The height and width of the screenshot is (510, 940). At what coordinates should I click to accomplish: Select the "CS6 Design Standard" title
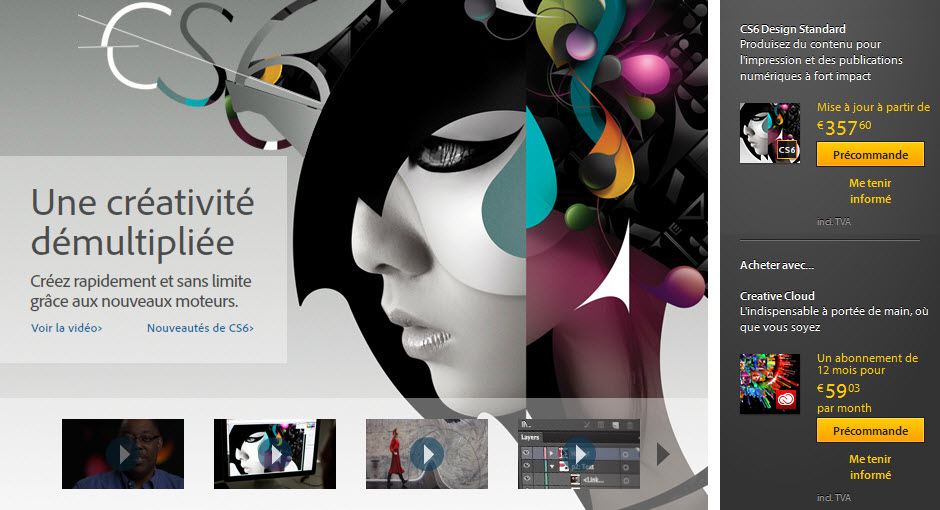tap(793, 29)
